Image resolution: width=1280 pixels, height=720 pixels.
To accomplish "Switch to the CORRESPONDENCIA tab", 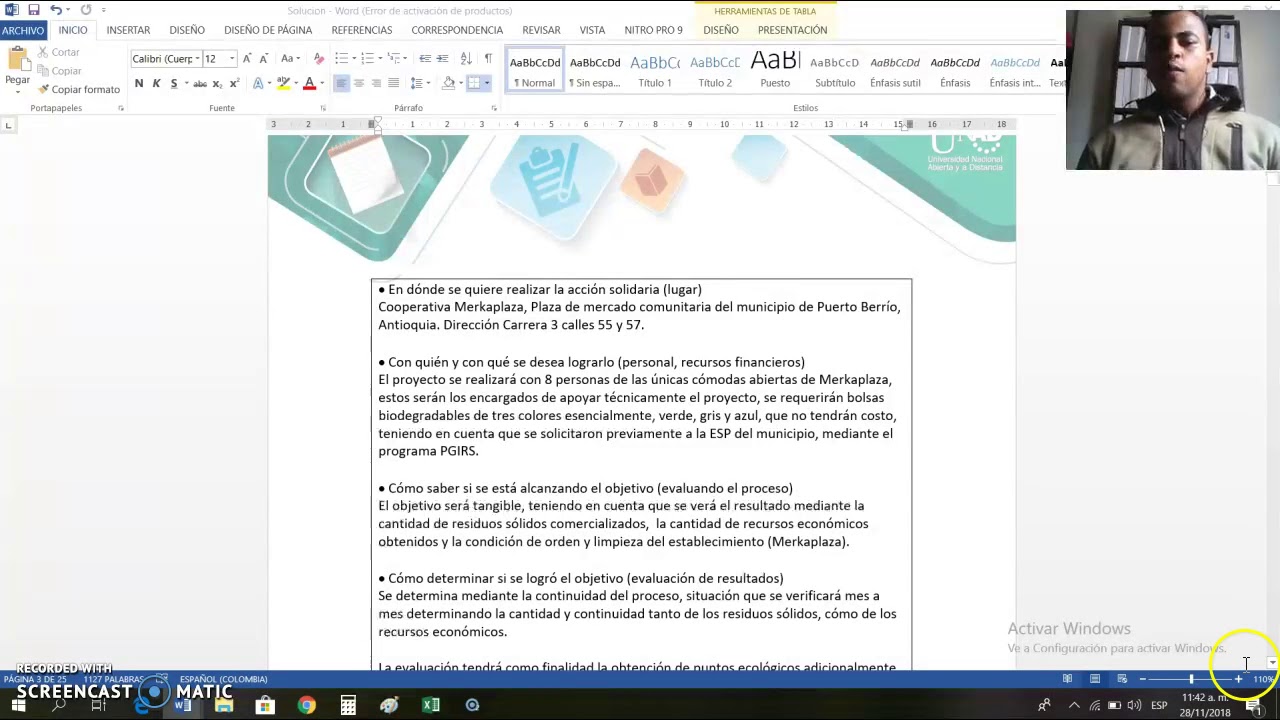I will pyautogui.click(x=457, y=30).
